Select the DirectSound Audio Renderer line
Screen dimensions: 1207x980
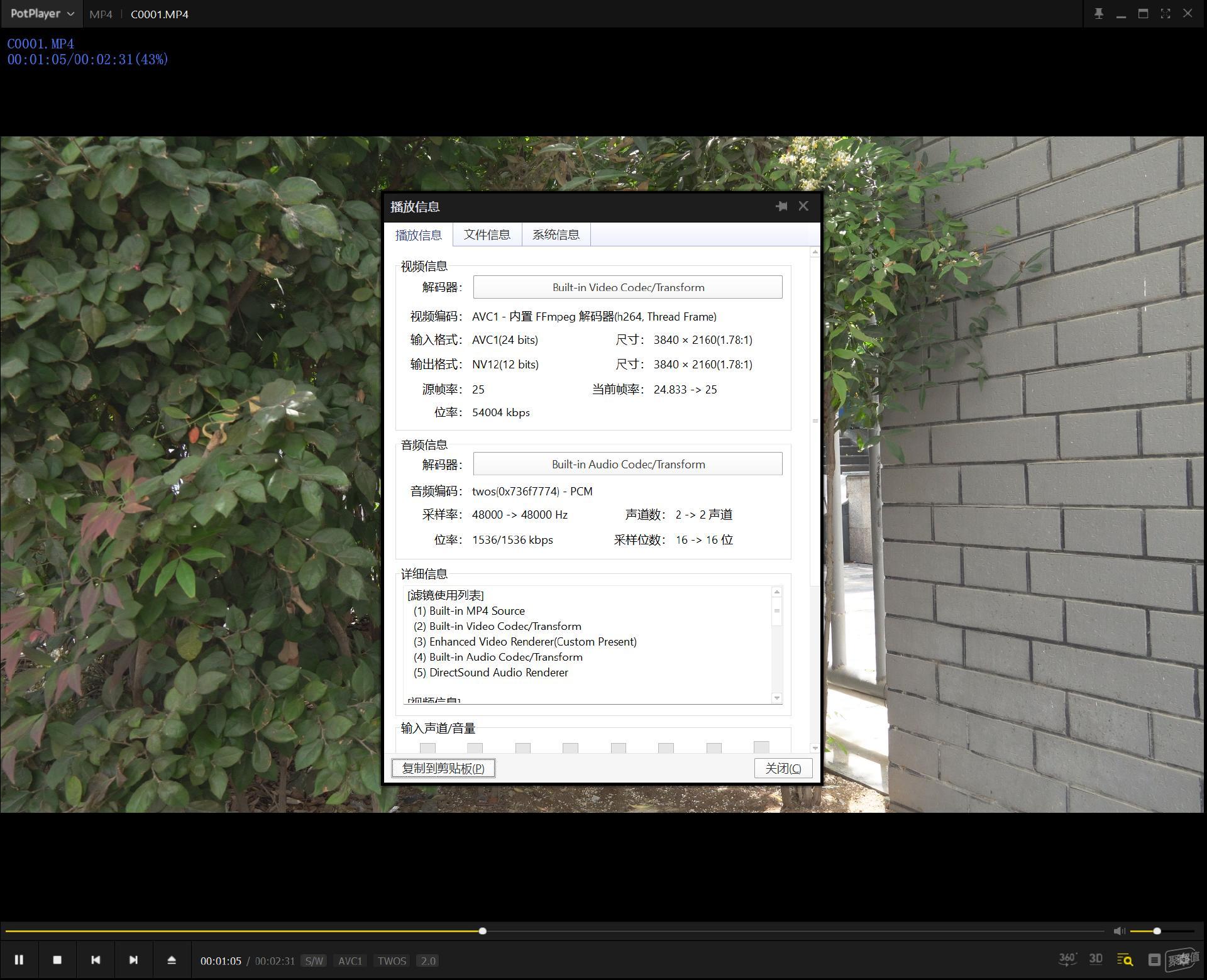[x=490, y=672]
